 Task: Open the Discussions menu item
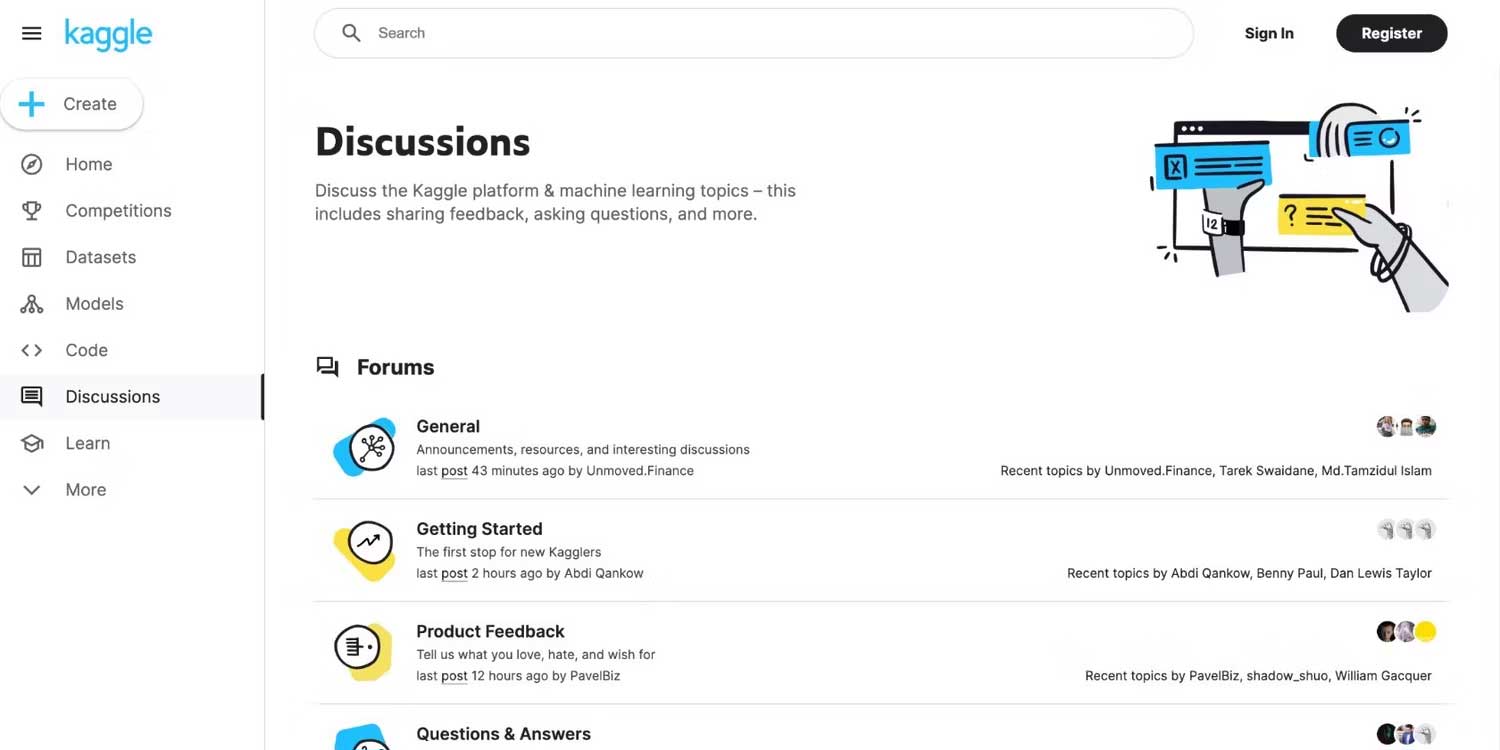tap(112, 396)
